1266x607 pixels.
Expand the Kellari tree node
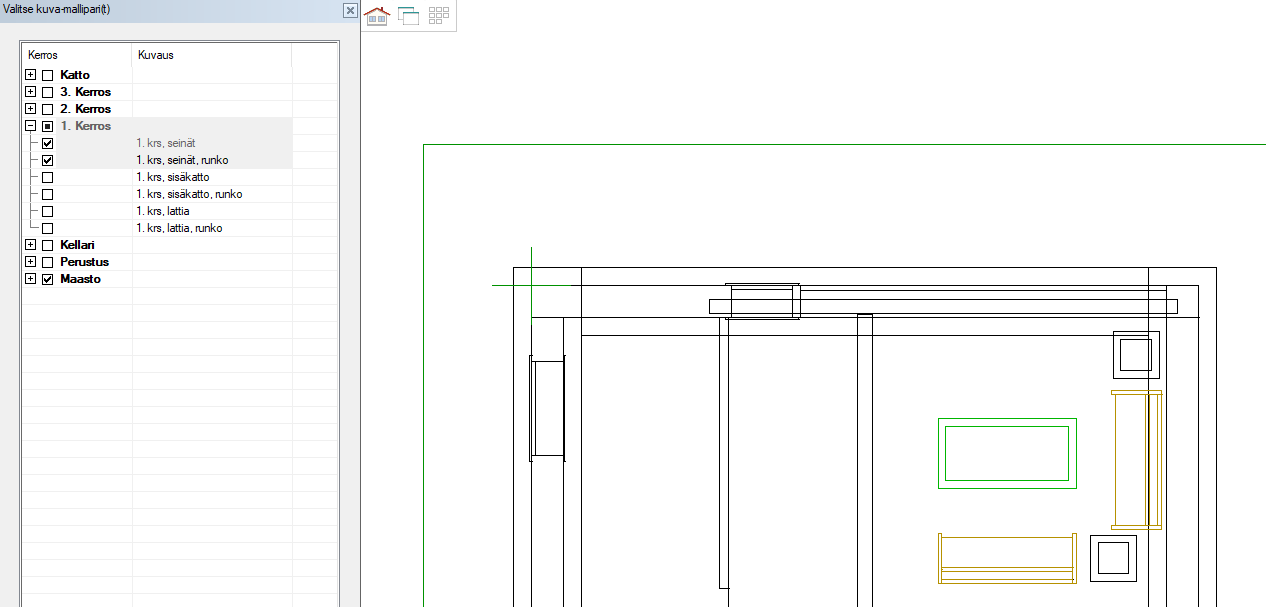click(30, 245)
